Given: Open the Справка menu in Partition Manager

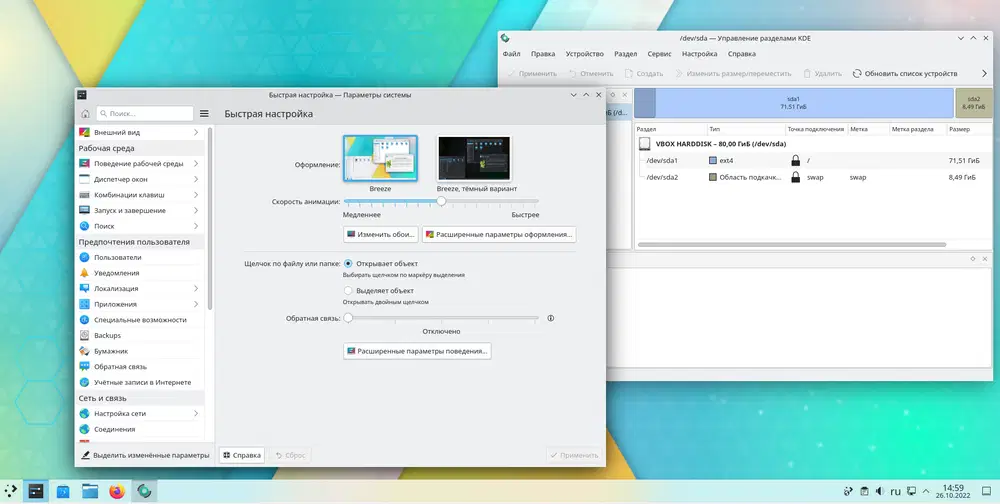Looking at the screenshot, I should (x=742, y=54).
